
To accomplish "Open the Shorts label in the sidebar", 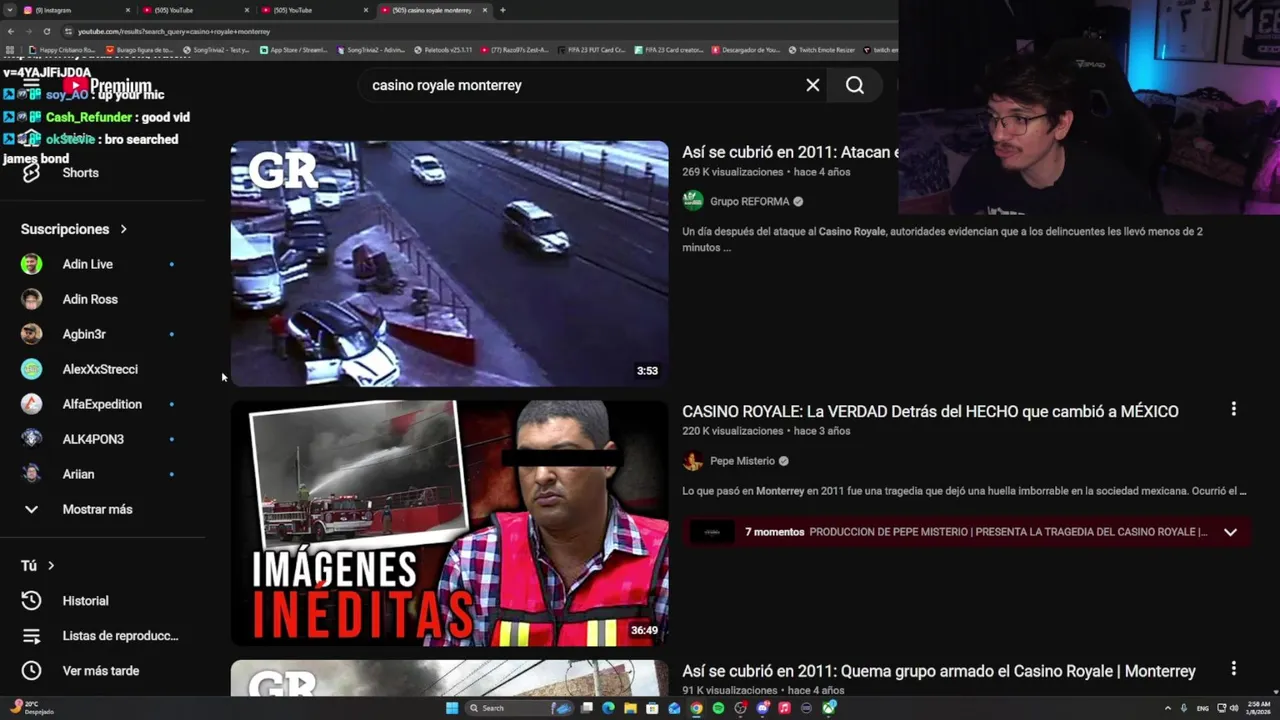I will (80, 173).
